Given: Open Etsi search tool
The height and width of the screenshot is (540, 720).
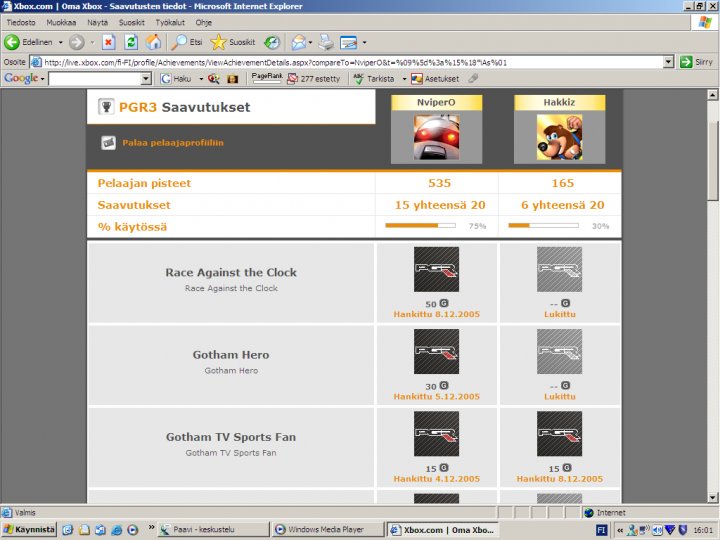Looking at the screenshot, I should pos(186,42).
